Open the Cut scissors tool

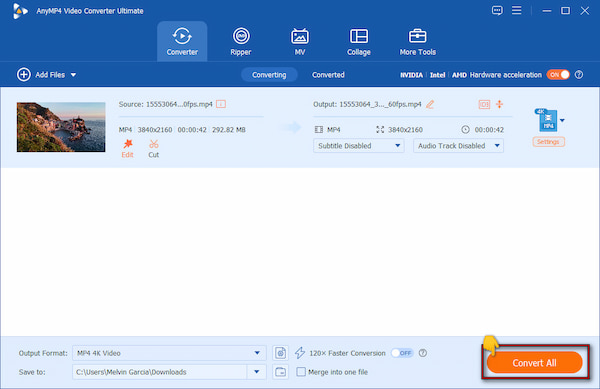tap(153, 148)
